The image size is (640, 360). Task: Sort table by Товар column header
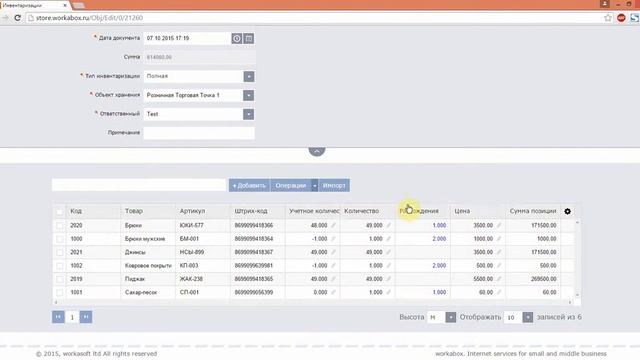pyautogui.click(x=134, y=211)
